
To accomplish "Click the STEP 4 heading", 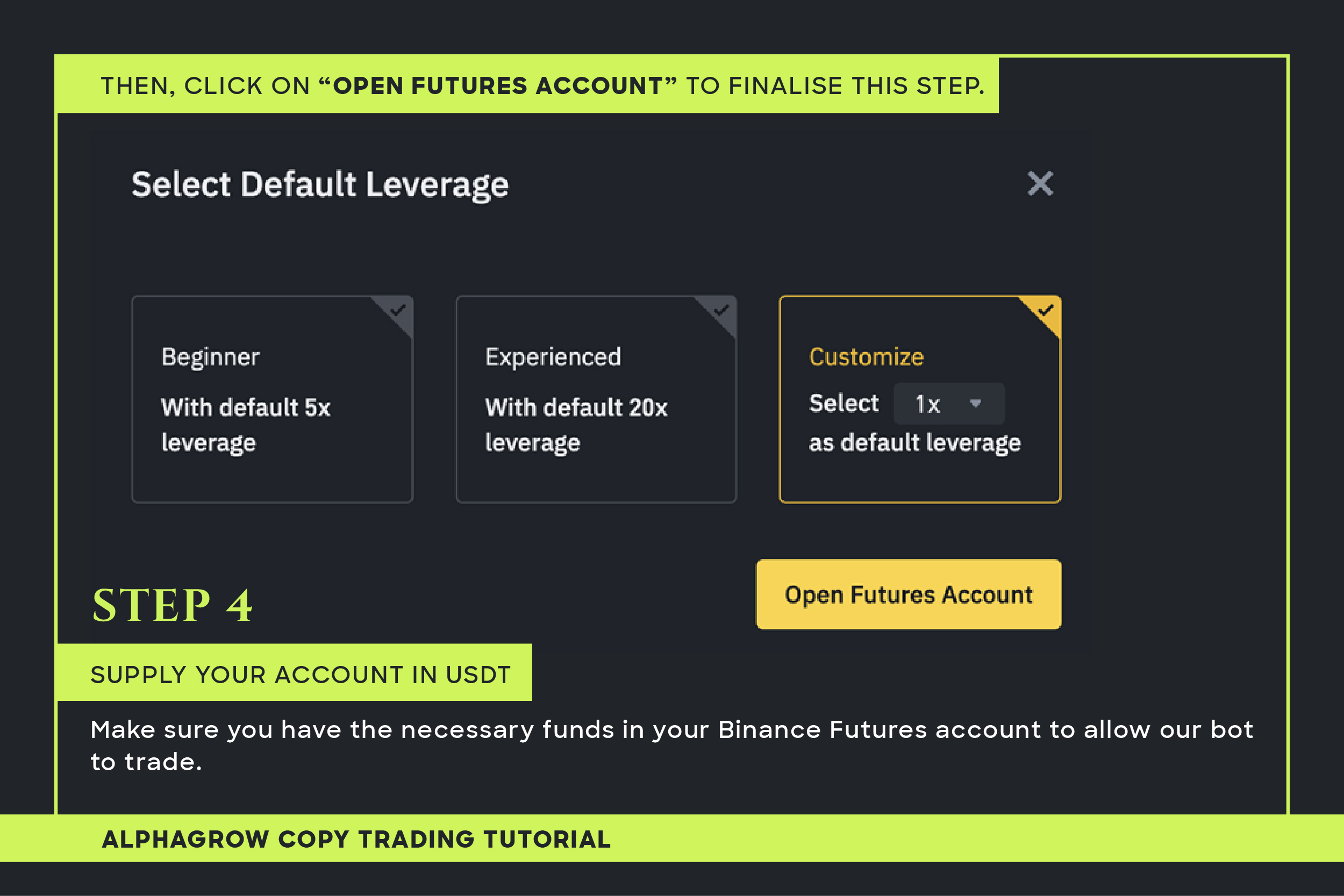I will tap(172, 605).
